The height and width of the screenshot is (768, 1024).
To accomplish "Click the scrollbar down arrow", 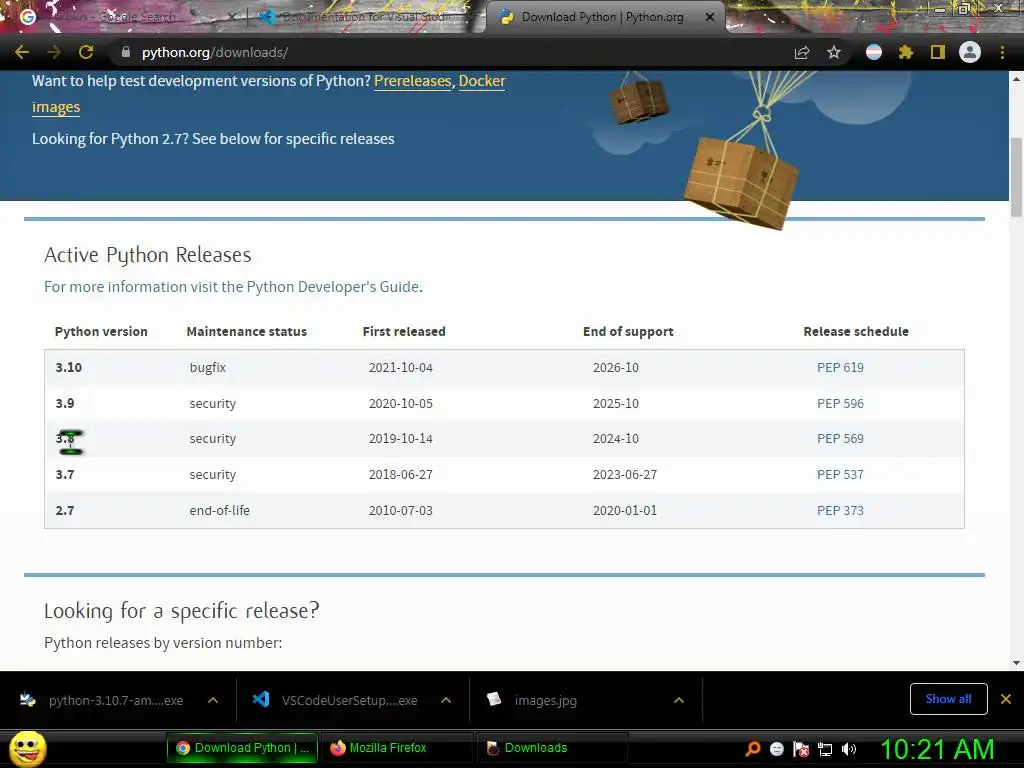I will pos(1016,663).
